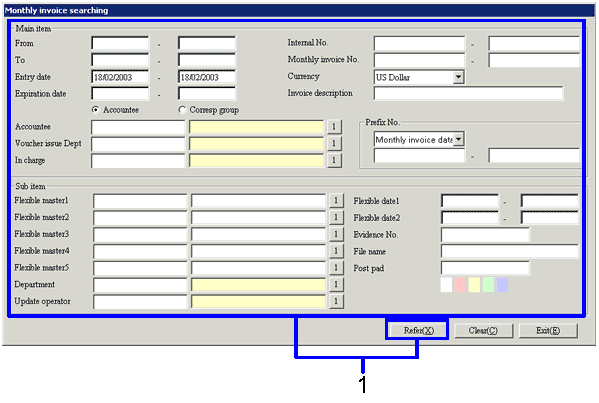Open lookup button for Flexible master1
The image size is (599, 403).
point(336,201)
